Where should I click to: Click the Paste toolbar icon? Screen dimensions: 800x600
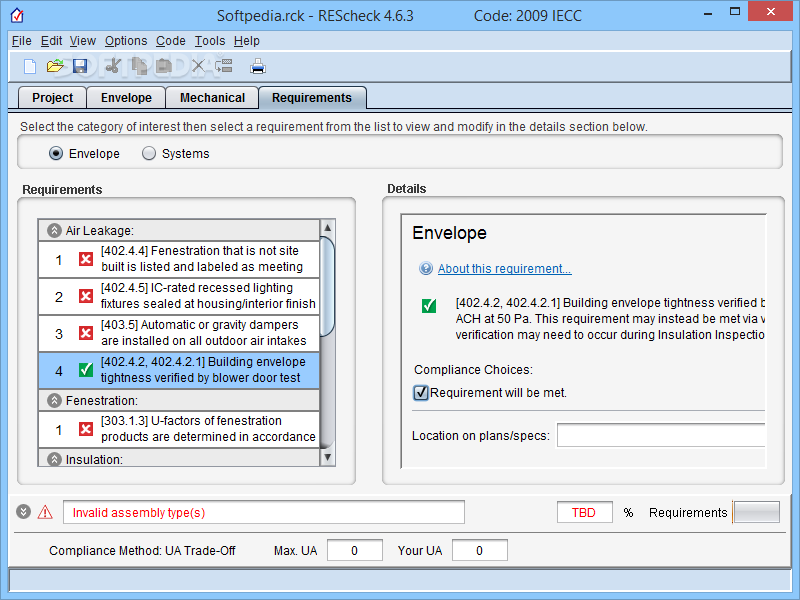(x=163, y=66)
